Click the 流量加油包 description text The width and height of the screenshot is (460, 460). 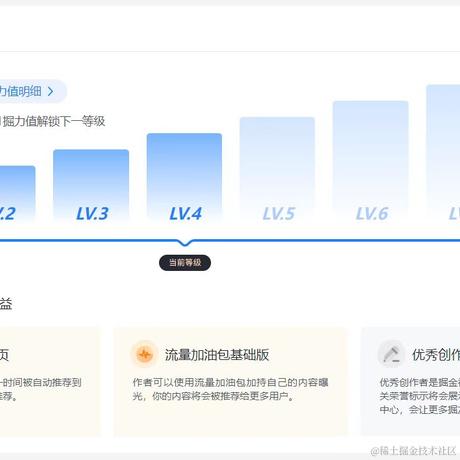[230, 389]
